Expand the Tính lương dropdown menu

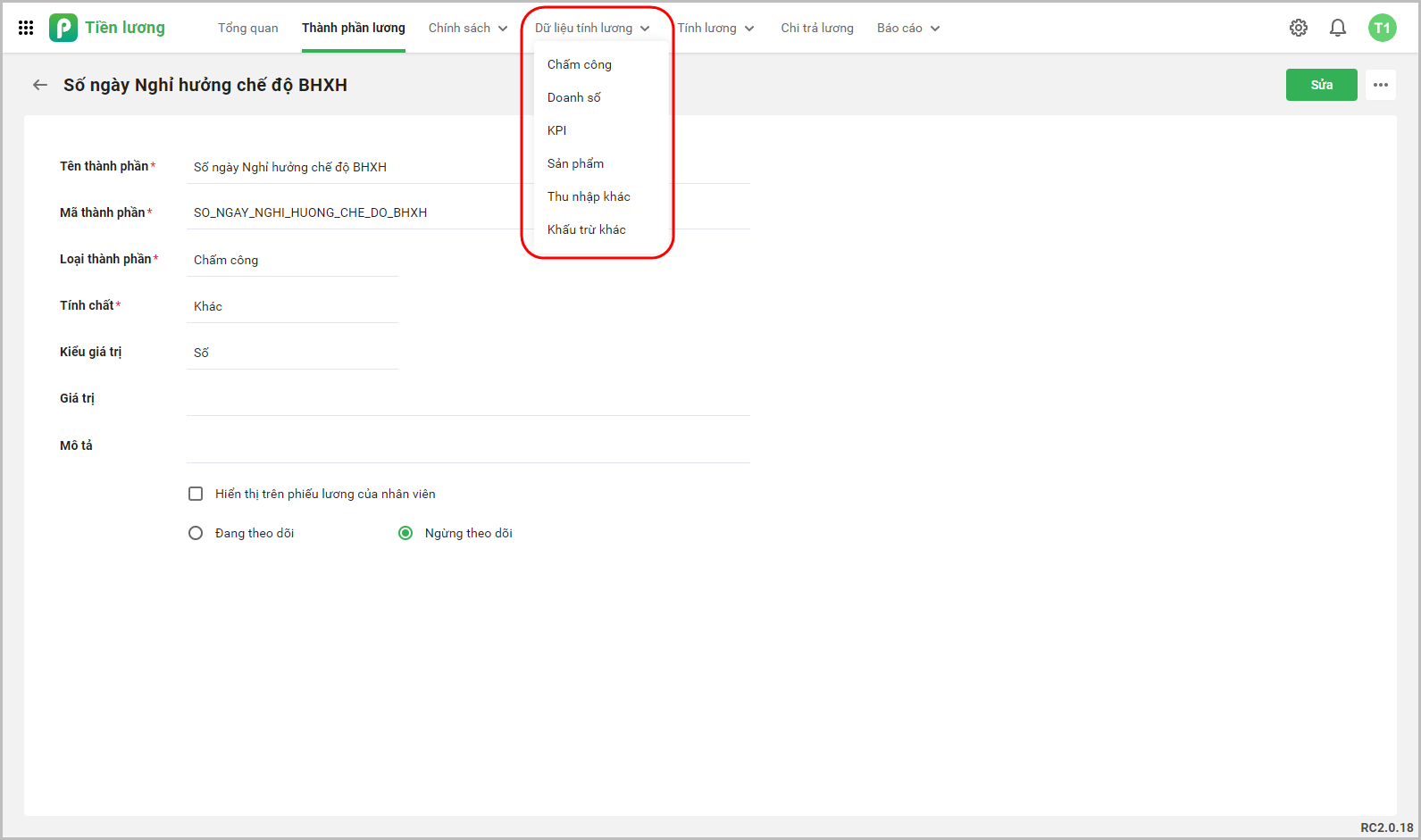click(715, 28)
